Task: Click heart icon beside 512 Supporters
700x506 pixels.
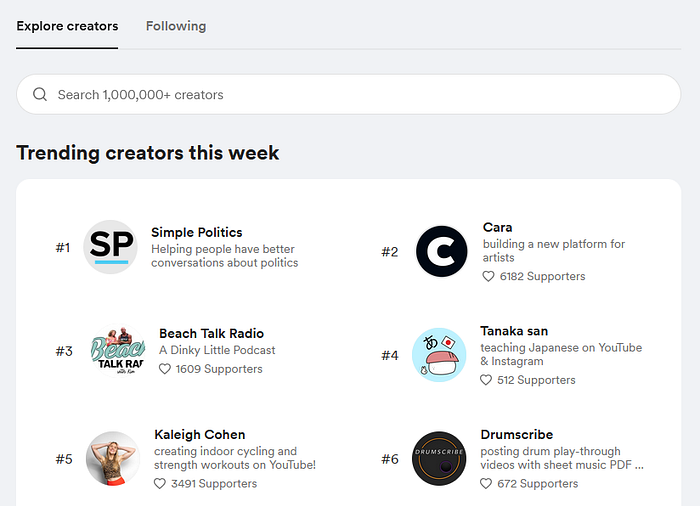Action: (486, 380)
